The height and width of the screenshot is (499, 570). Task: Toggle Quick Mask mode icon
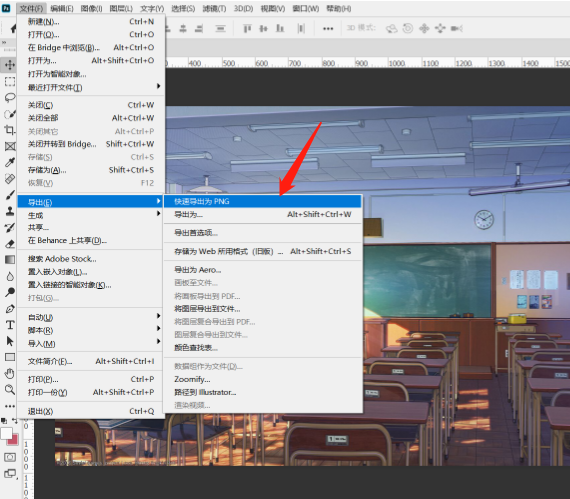(x=9, y=457)
